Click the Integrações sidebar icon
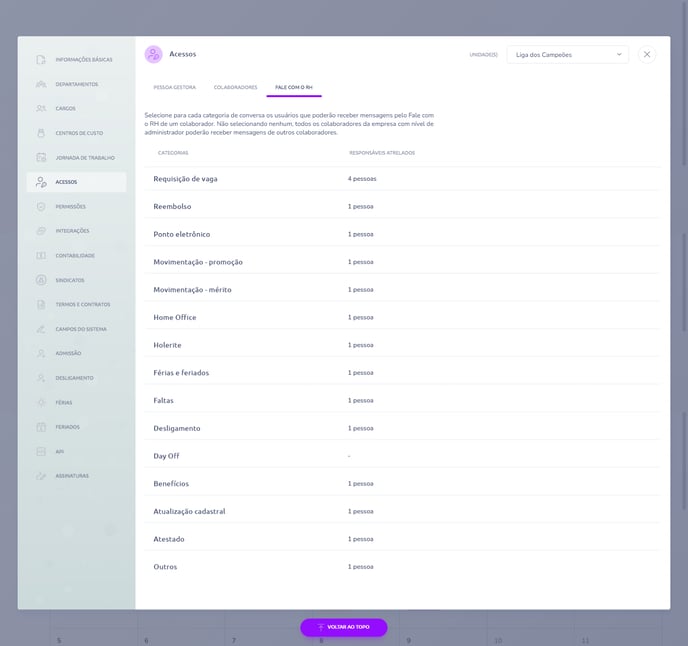 click(41, 231)
